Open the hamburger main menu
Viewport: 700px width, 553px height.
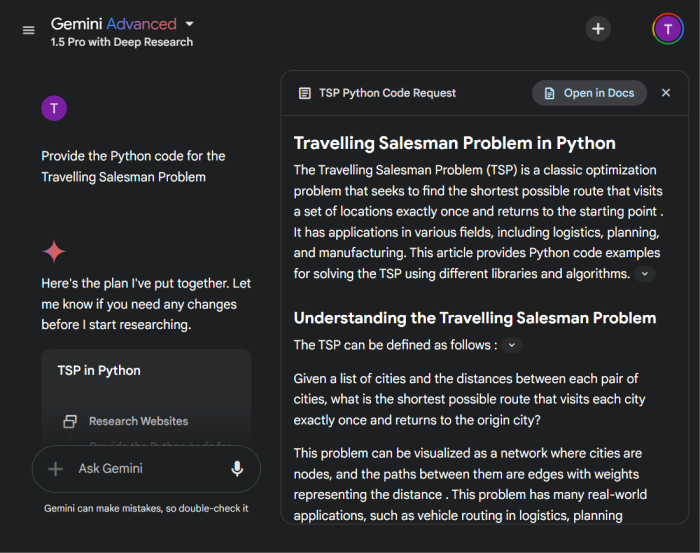pyautogui.click(x=28, y=30)
